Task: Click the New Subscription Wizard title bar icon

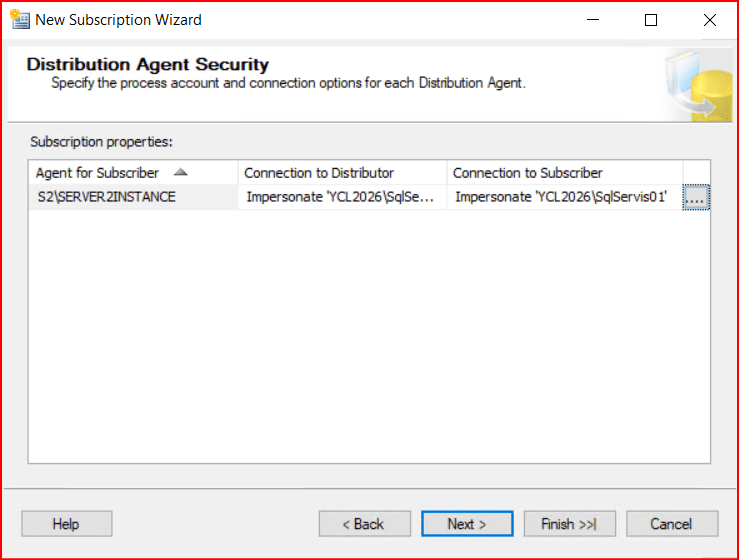Action: 18,19
